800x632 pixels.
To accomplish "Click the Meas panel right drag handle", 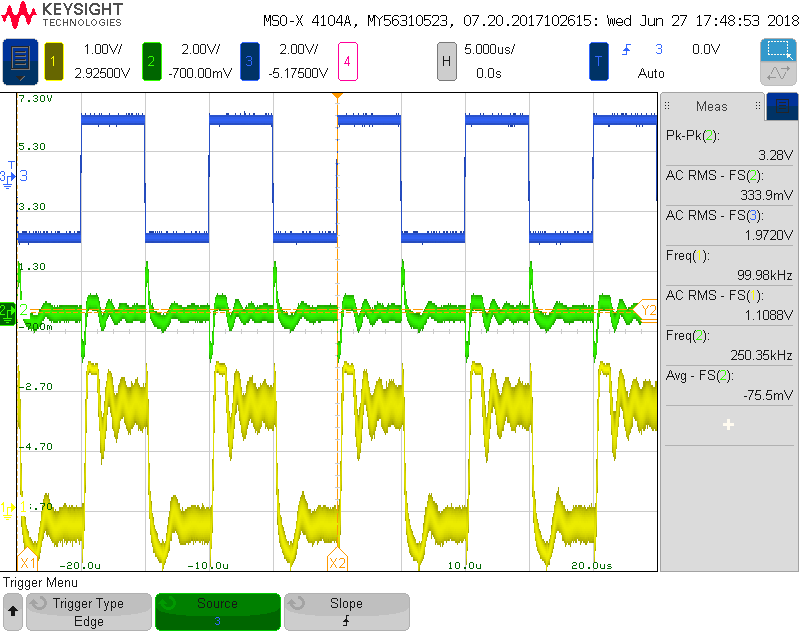I will click(758, 106).
